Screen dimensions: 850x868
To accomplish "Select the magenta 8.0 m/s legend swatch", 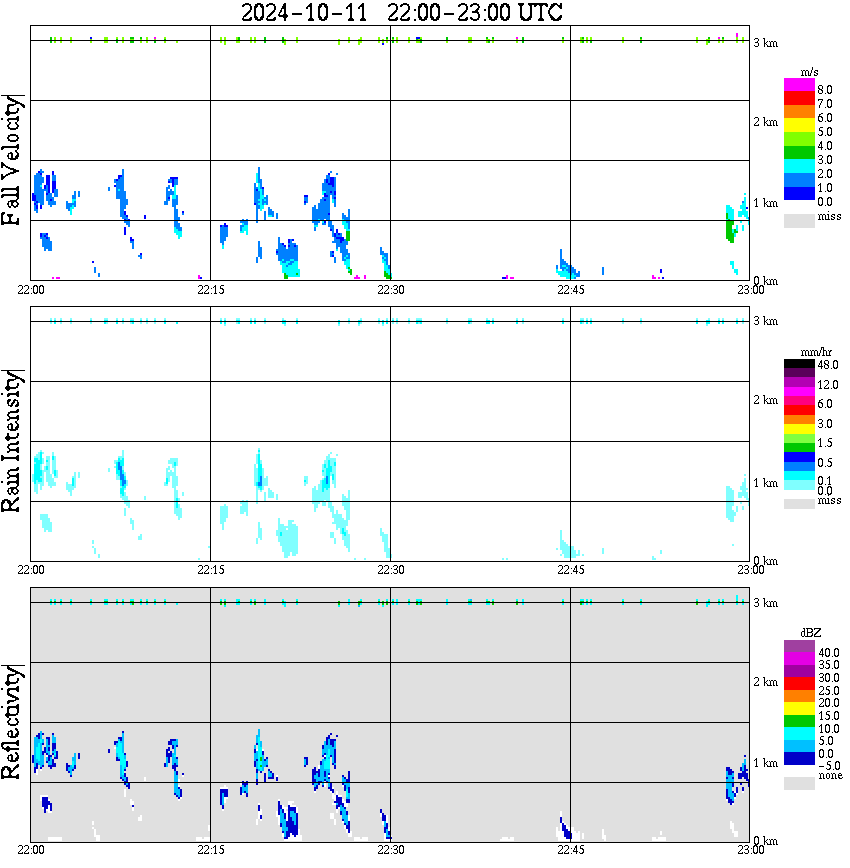I will pos(799,85).
